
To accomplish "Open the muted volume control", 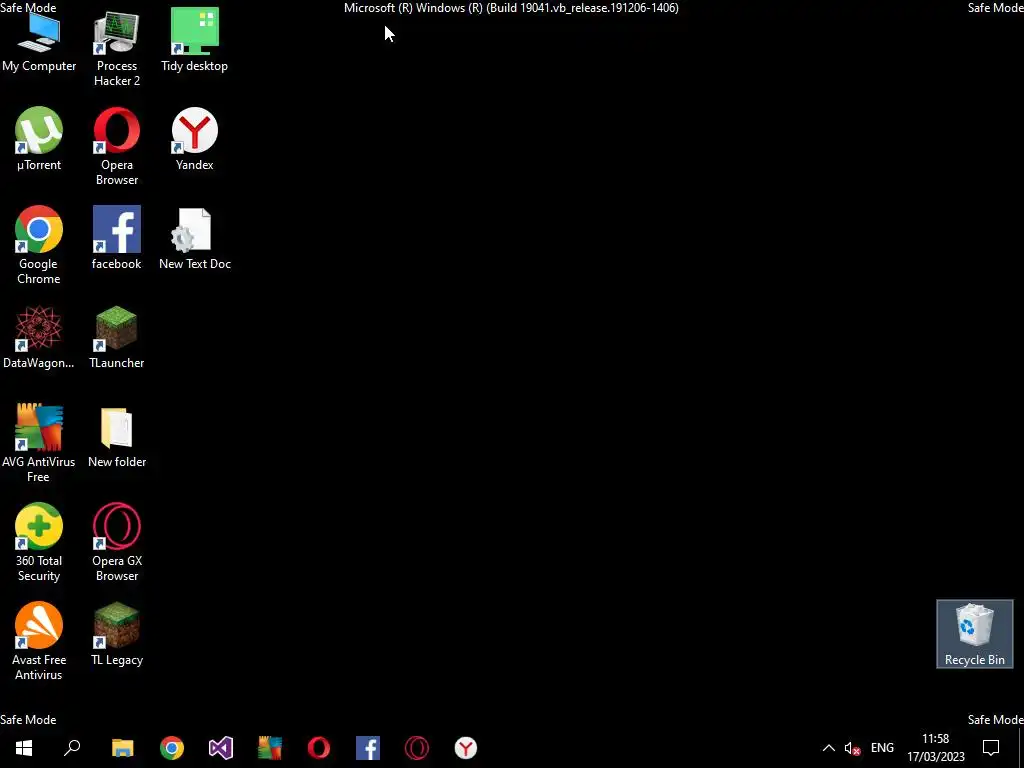I will click(852, 748).
